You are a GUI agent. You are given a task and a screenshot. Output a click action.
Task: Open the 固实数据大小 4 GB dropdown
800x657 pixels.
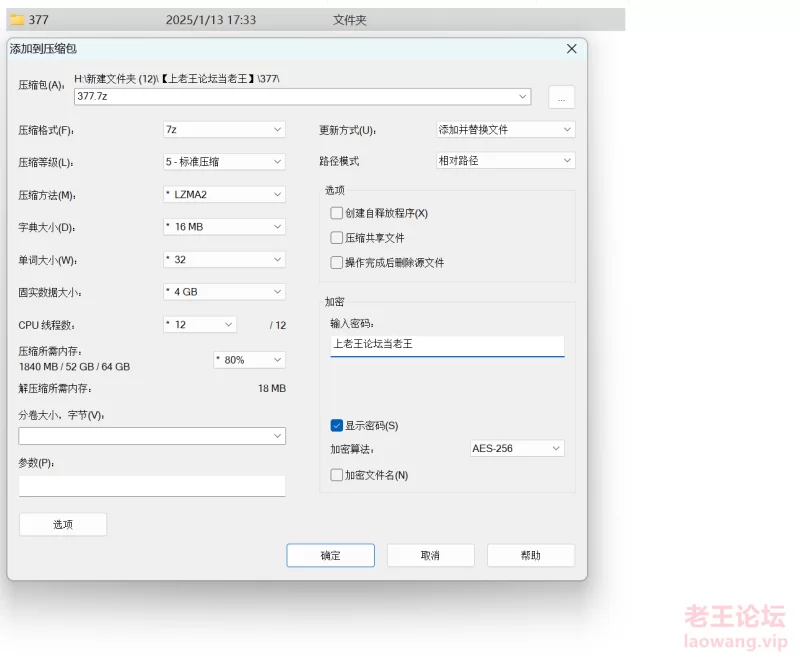(224, 292)
